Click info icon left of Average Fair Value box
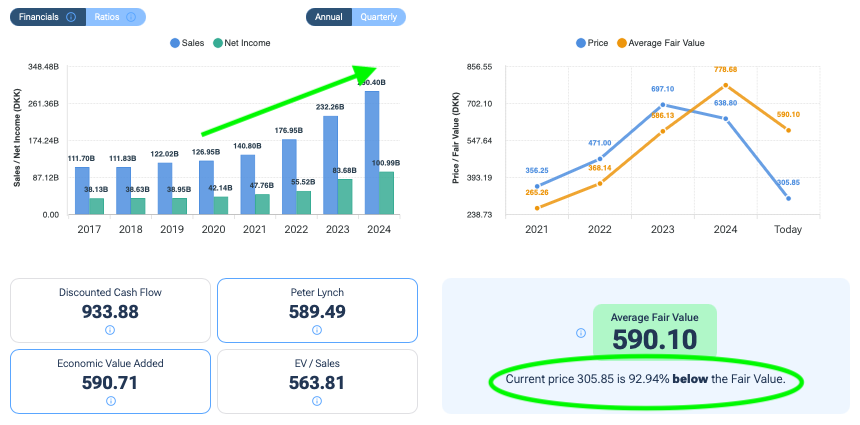The image size is (860, 425). tap(579, 334)
